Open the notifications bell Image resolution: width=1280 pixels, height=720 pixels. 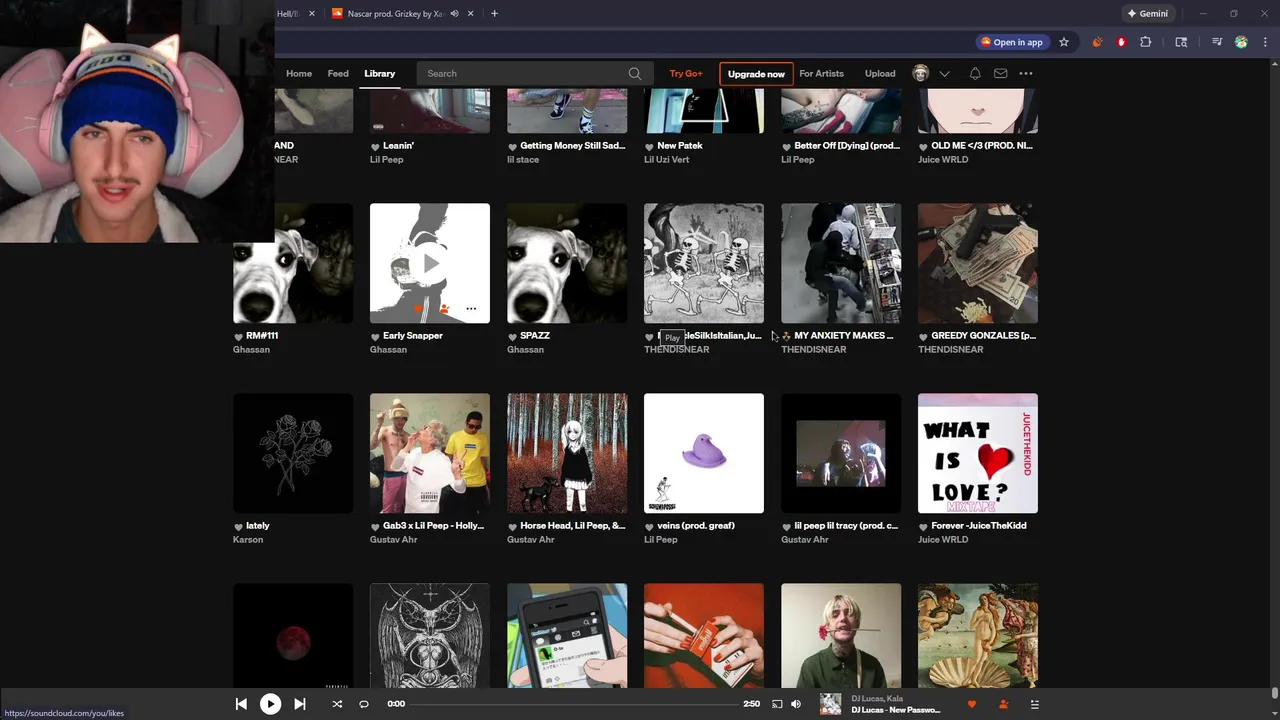coord(975,73)
